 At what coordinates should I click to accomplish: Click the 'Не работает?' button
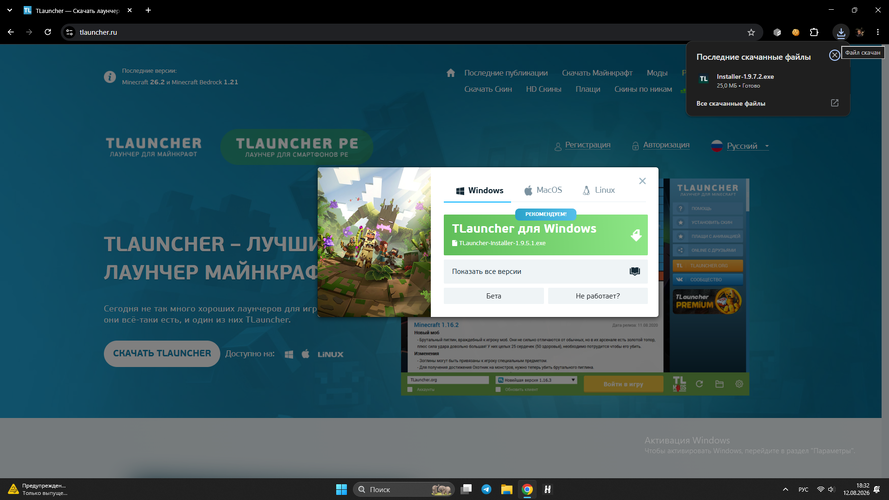click(598, 296)
